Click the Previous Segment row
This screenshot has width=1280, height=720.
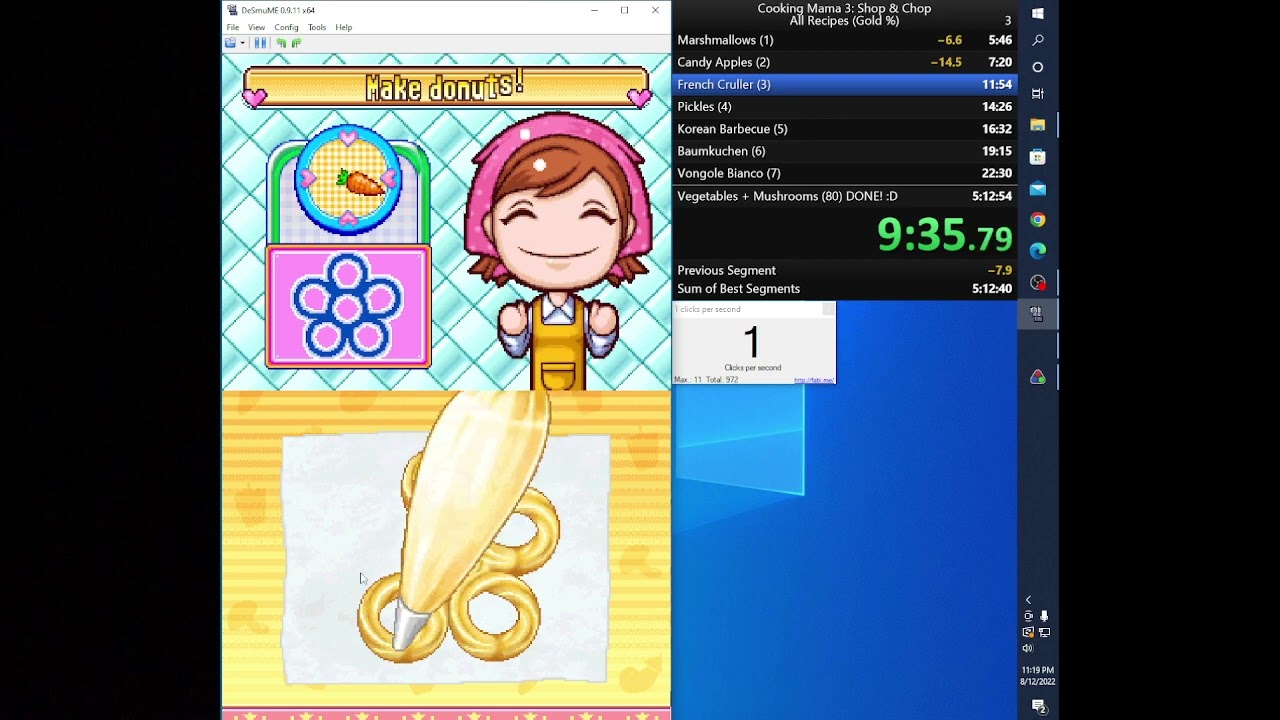coord(845,270)
